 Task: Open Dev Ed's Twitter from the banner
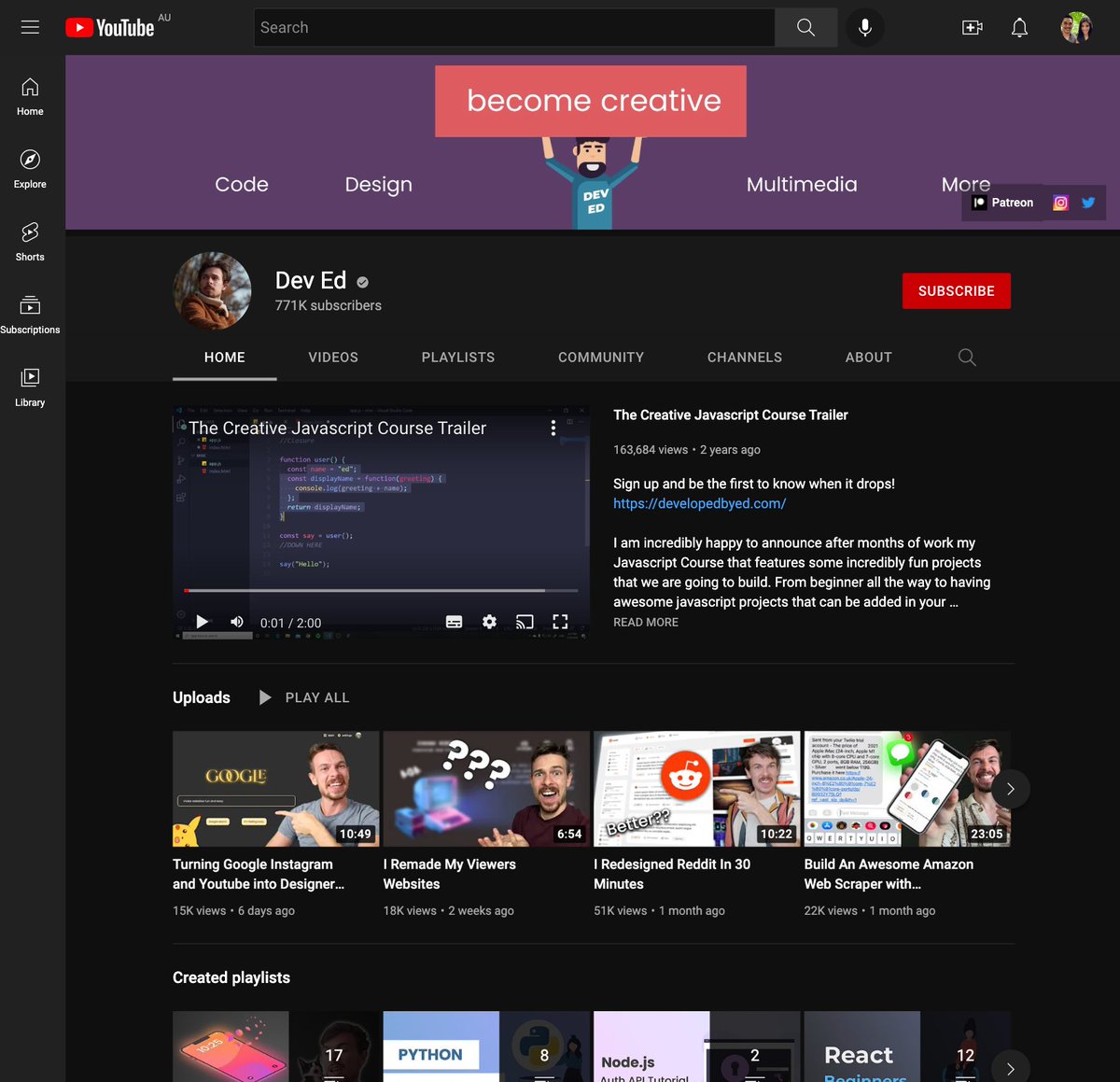(1088, 202)
